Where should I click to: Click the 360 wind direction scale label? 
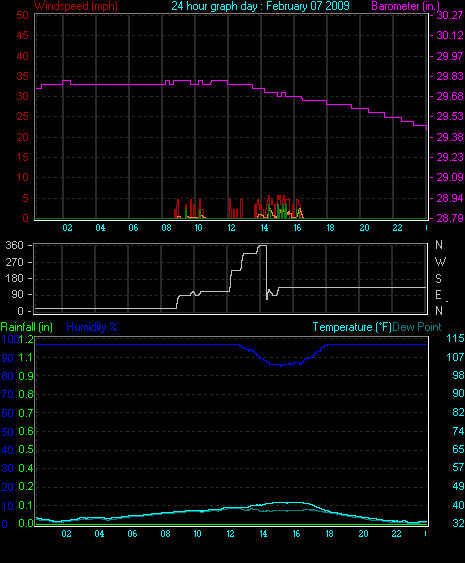[x=14, y=245]
